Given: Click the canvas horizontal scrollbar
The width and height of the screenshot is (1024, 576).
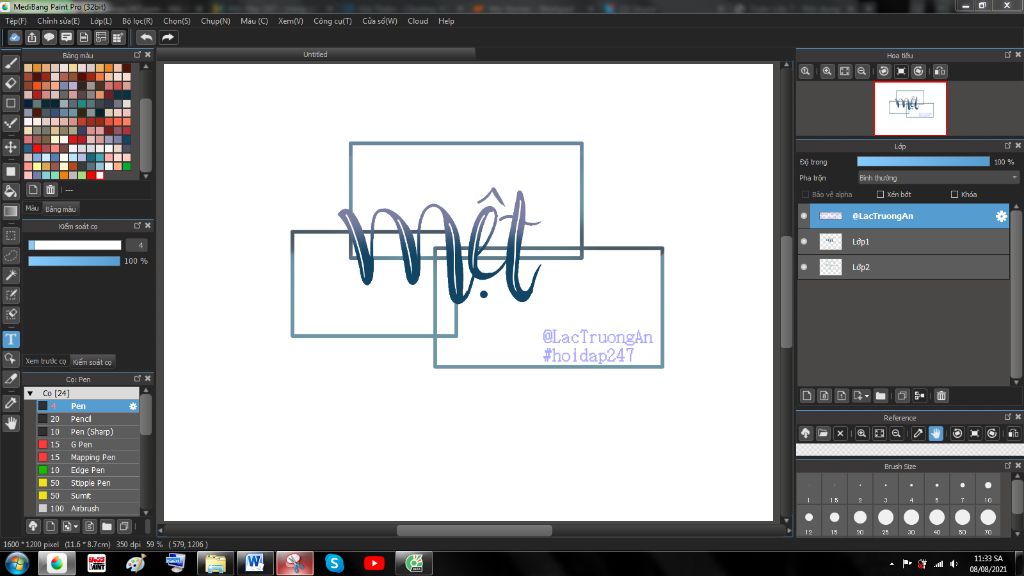Looking at the screenshot, I should [474, 530].
